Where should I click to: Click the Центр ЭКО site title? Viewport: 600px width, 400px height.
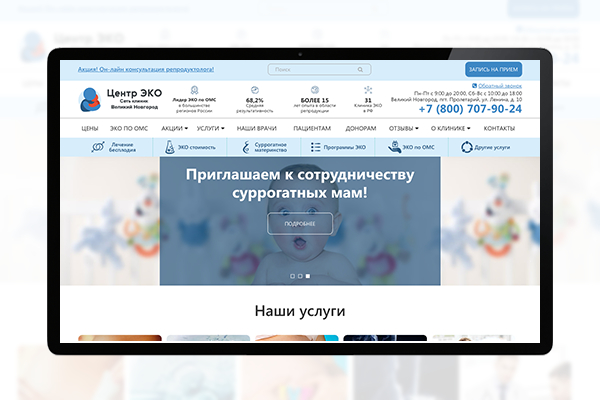134,93
